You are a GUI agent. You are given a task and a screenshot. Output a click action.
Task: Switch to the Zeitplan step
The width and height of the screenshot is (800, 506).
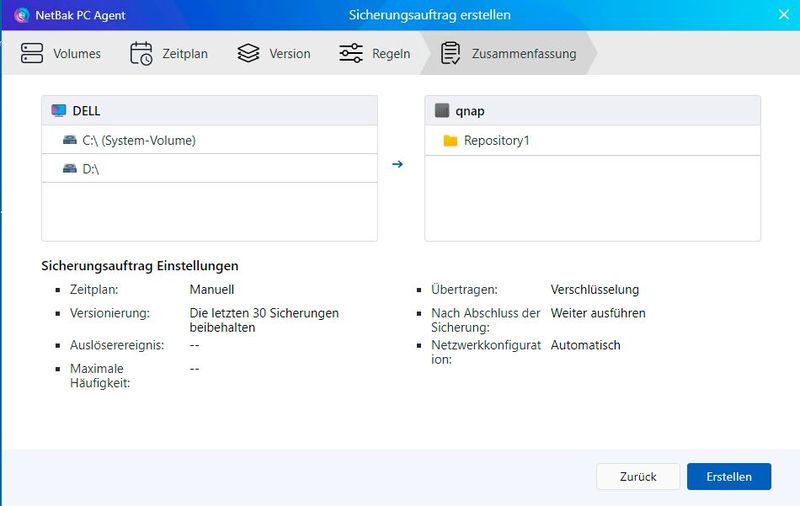tap(169, 53)
